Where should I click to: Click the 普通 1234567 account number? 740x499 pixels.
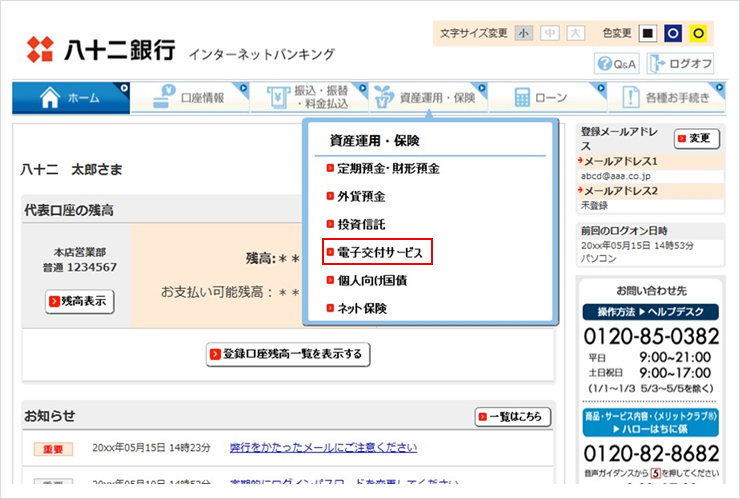[80, 267]
